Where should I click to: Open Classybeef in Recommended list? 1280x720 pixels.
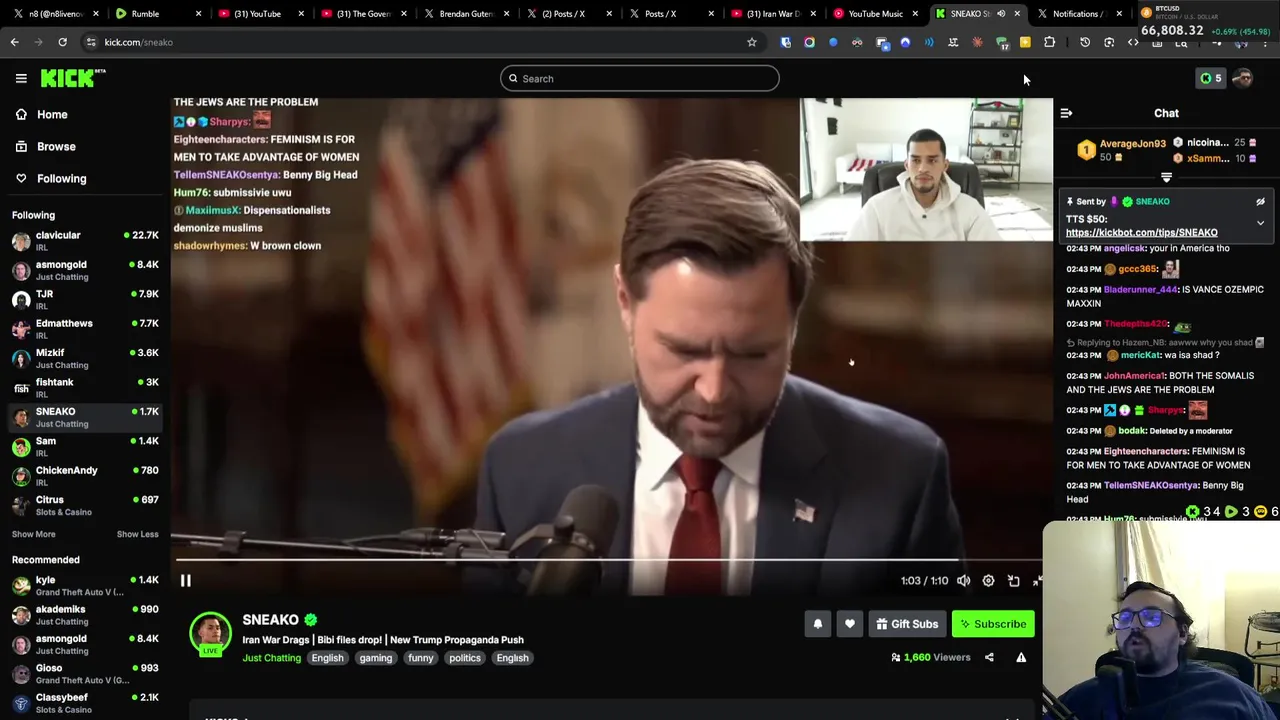point(85,703)
